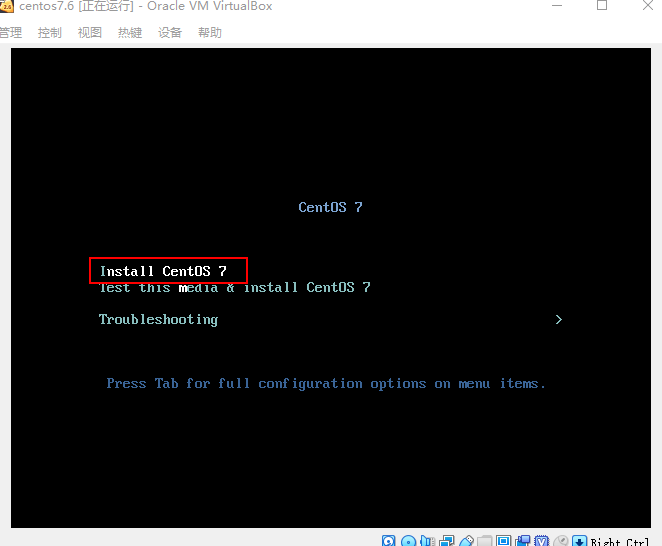Click the hard disk activity status icon
The image size is (662, 546).
coord(388,541)
